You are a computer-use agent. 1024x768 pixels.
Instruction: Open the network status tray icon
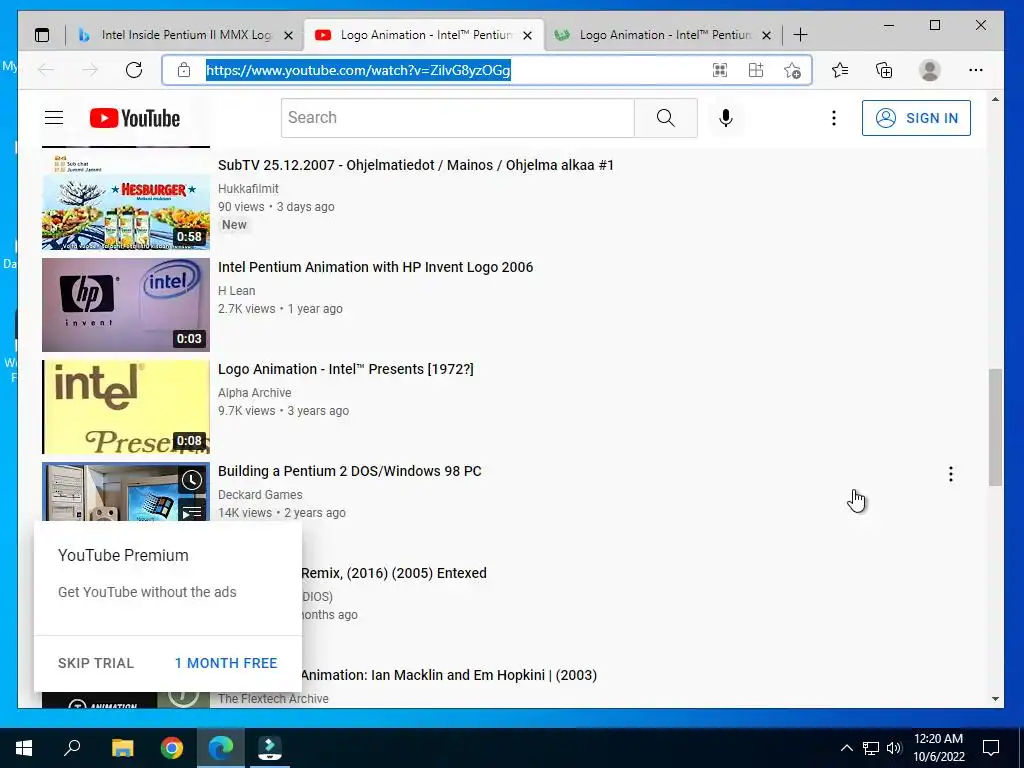[871, 748]
